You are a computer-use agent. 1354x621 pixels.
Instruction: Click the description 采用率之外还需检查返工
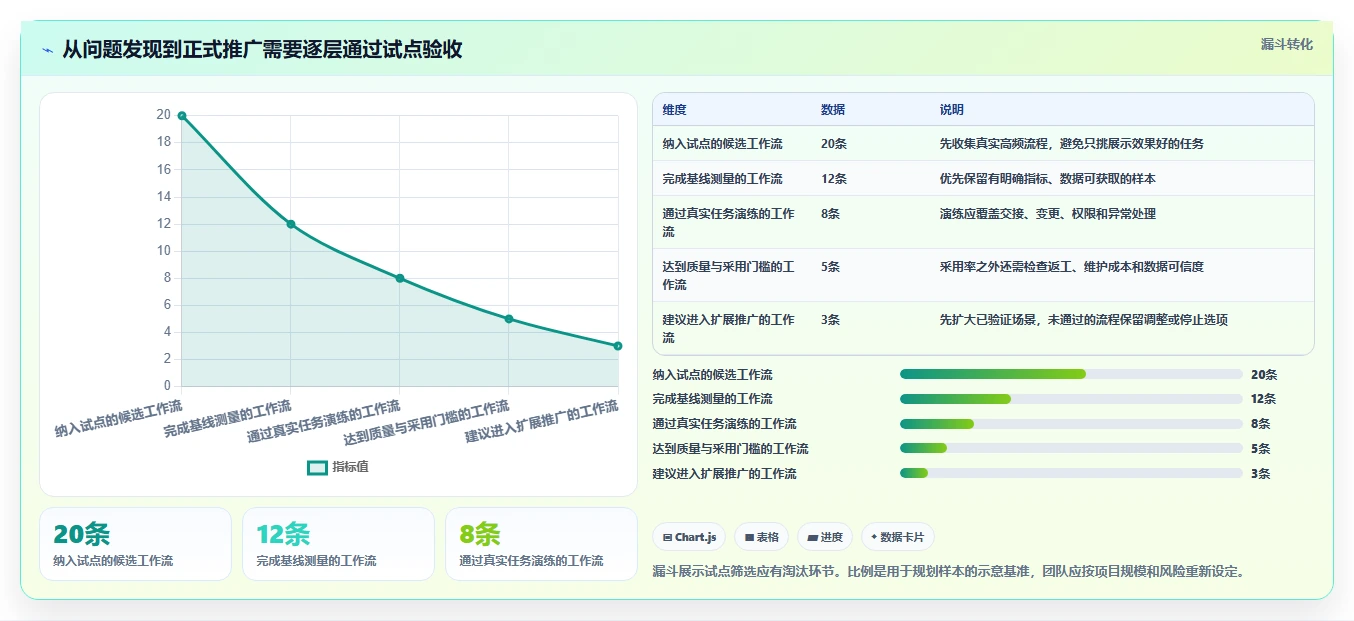pyautogui.click(x=1071, y=266)
